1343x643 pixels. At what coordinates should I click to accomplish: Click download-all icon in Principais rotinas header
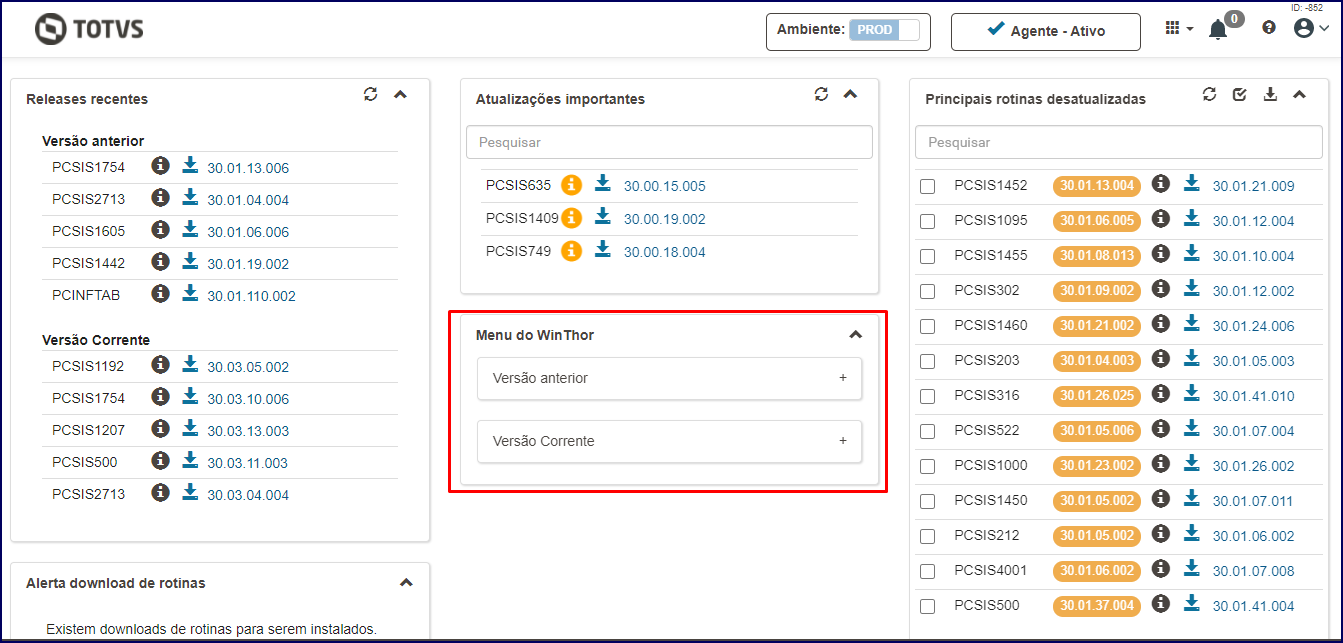(x=1270, y=94)
